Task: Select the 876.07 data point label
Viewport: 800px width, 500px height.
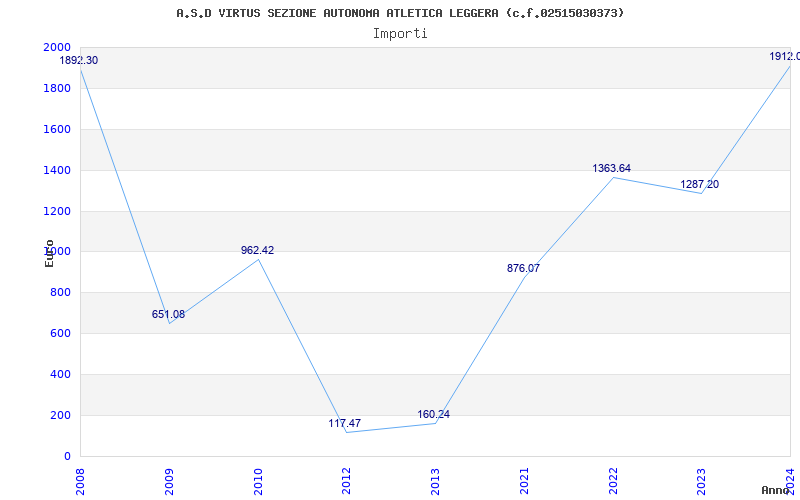Action: (523, 268)
